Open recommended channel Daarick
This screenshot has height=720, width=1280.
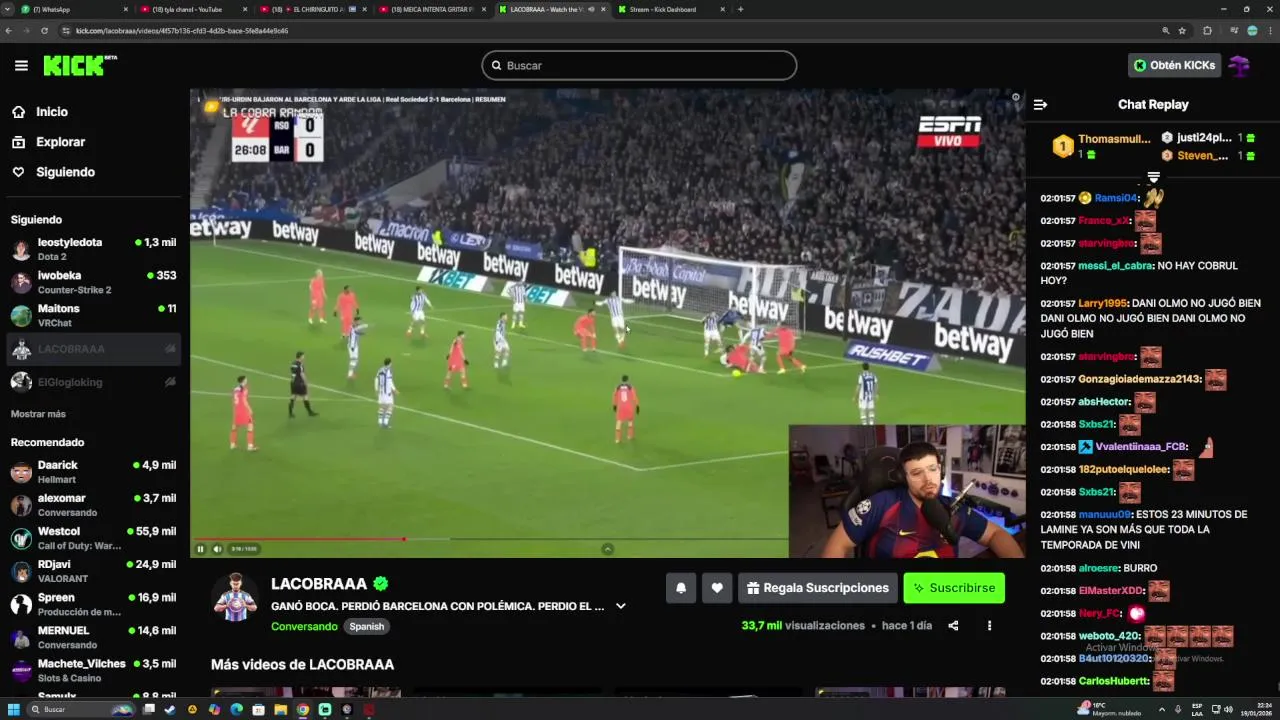point(93,472)
